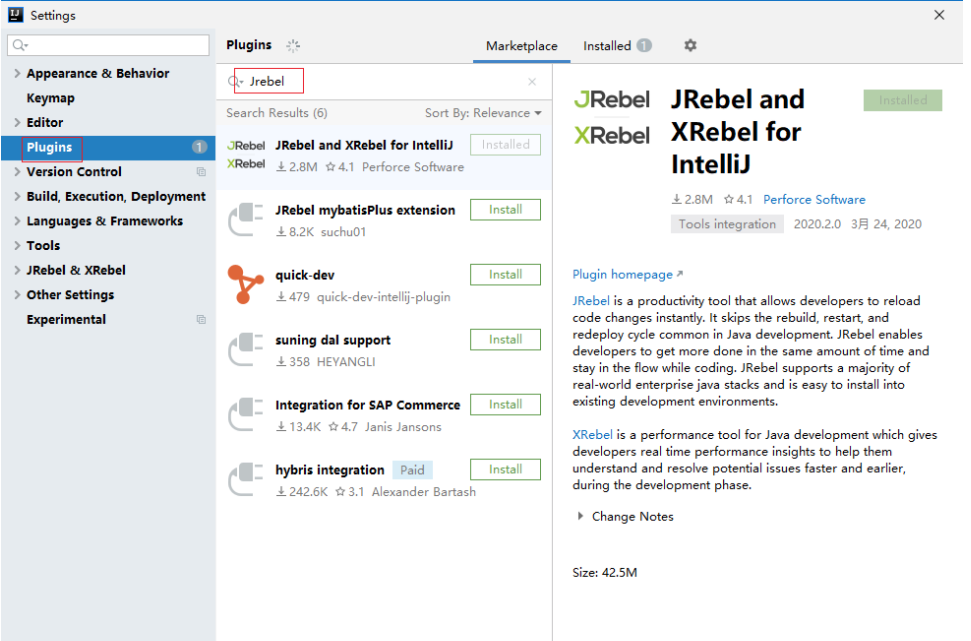
Task: Install Integration for SAP Commerce
Action: point(505,405)
